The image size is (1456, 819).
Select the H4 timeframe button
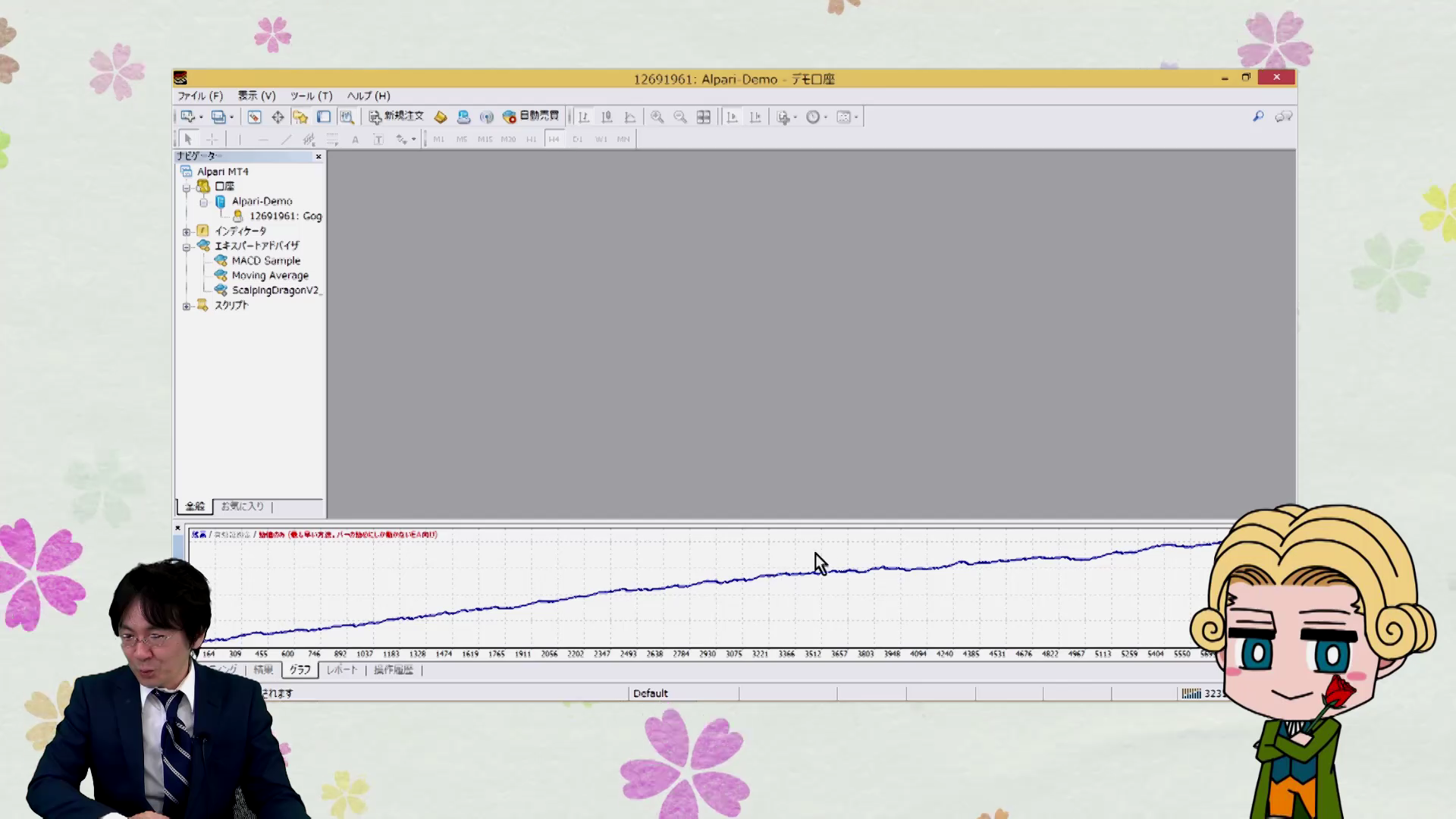click(x=554, y=140)
